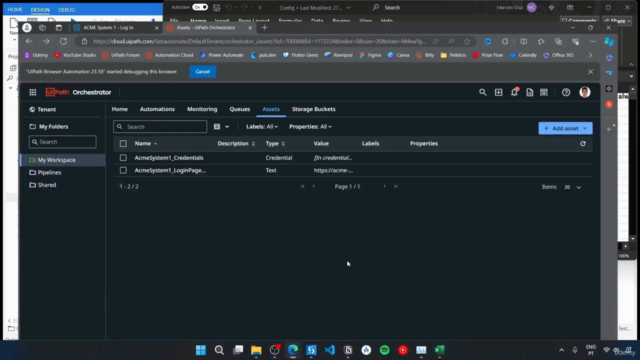Open the DEBUG ribbon tab in Studio
The width and height of the screenshot is (640, 360).
[x=67, y=9]
